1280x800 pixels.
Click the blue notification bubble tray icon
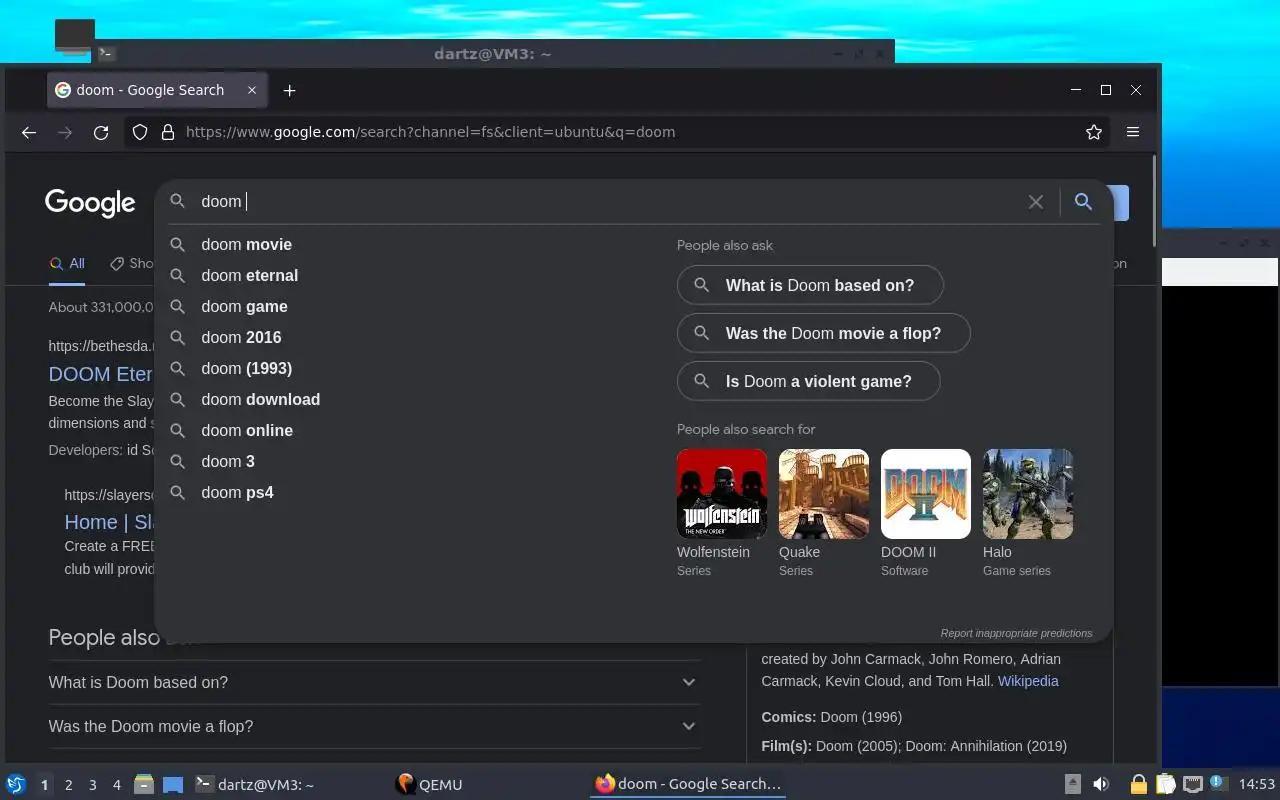(1218, 782)
